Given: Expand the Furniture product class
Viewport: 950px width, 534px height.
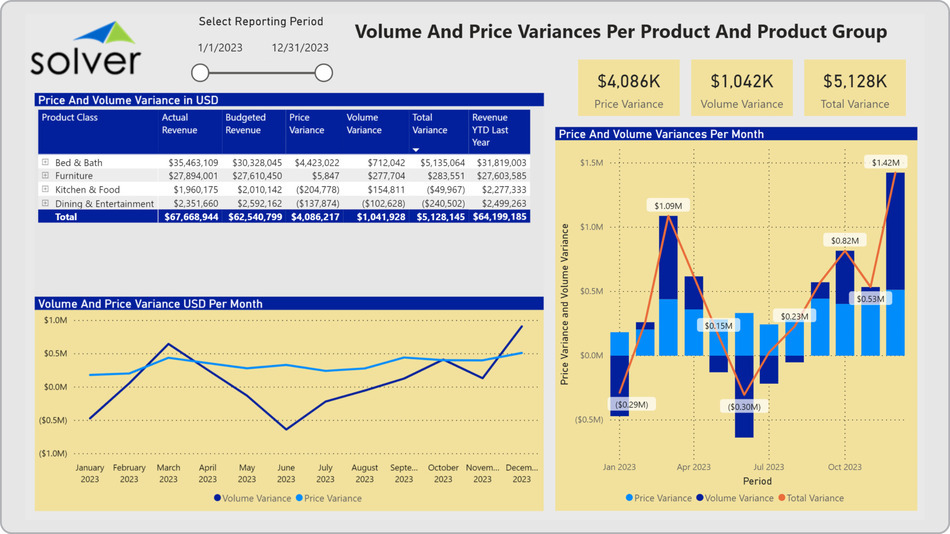Looking at the screenshot, I should coord(45,176).
